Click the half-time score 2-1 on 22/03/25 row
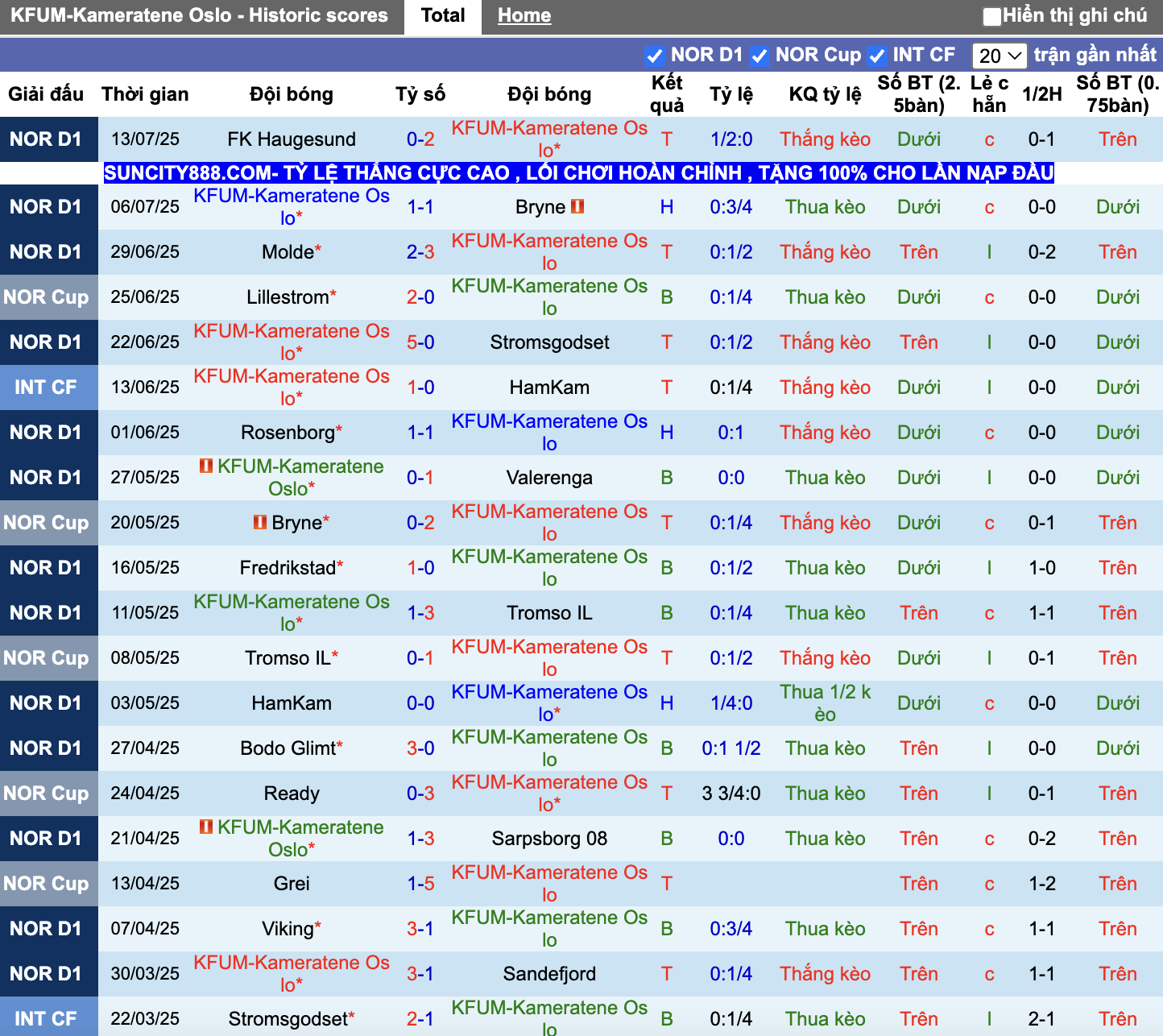 coord(1041,1019)
